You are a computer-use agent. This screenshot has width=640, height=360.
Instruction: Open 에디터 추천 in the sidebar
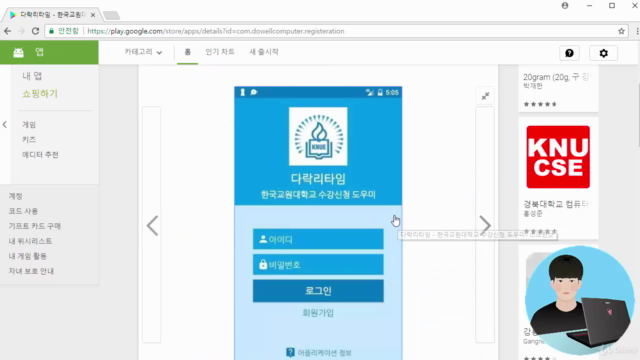[x=40, y=155]
